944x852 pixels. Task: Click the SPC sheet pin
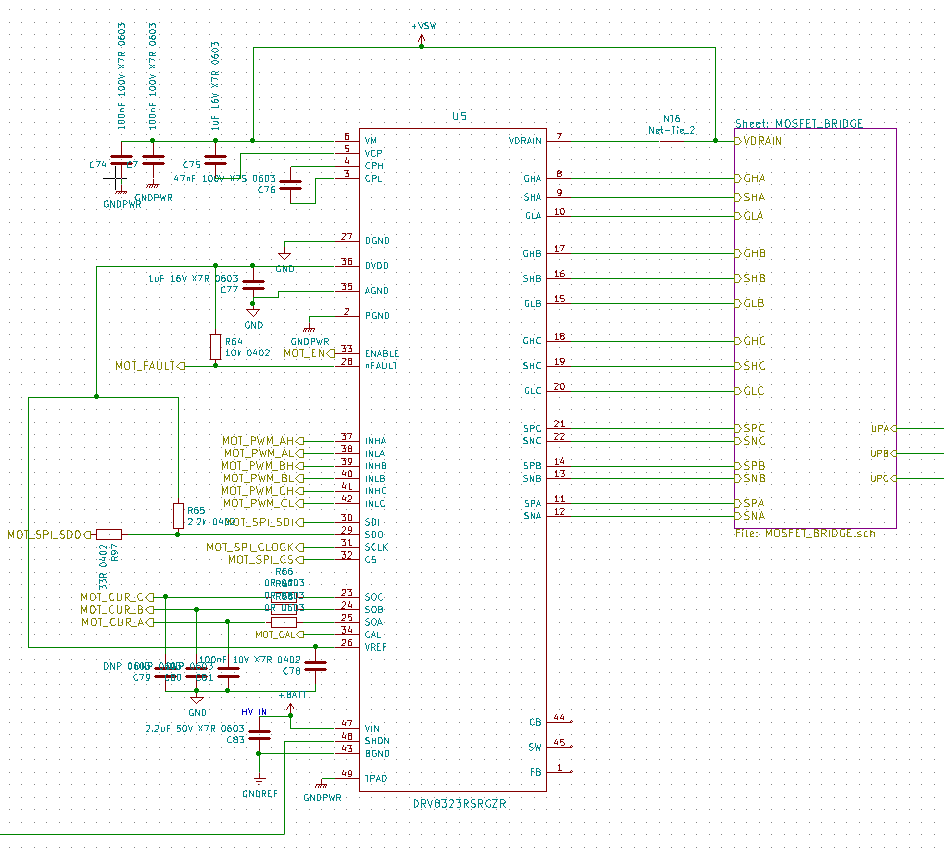750,428
